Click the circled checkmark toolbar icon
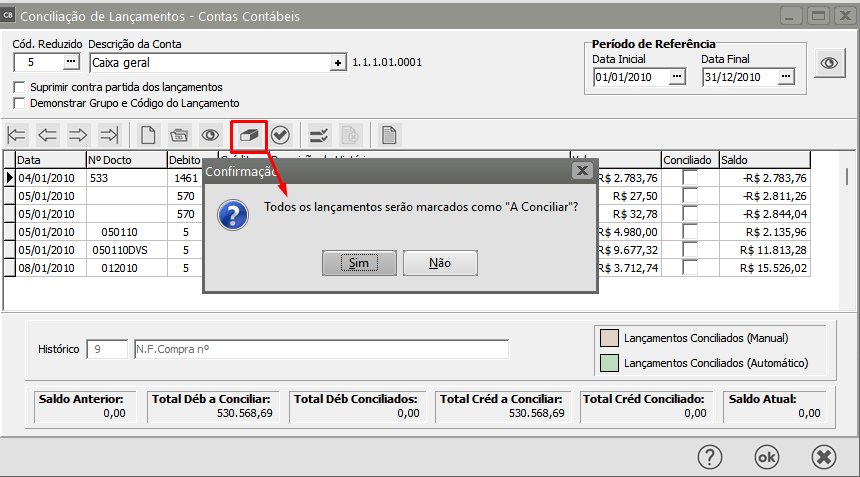 point(280,135)
